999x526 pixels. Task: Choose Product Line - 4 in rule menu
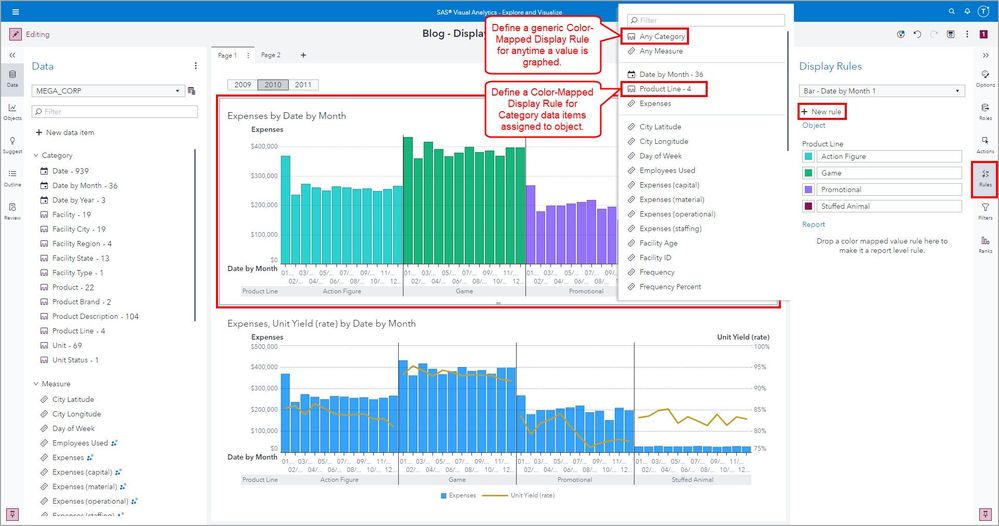point(665,89)
